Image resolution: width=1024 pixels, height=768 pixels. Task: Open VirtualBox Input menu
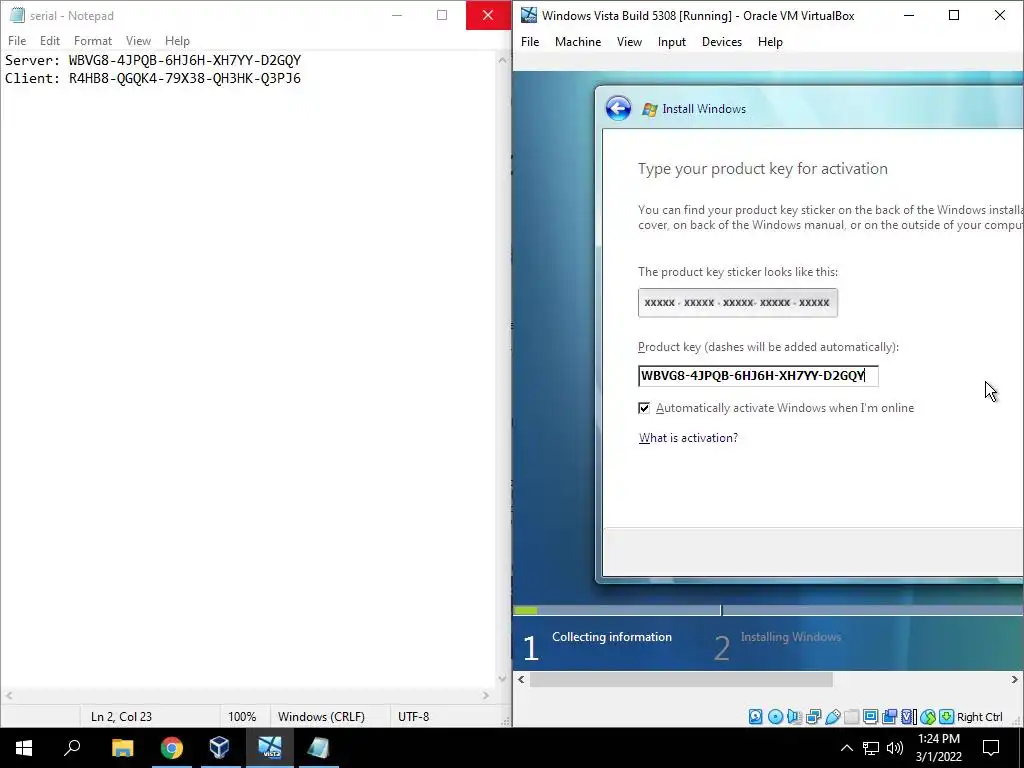(x=671, y=42)
